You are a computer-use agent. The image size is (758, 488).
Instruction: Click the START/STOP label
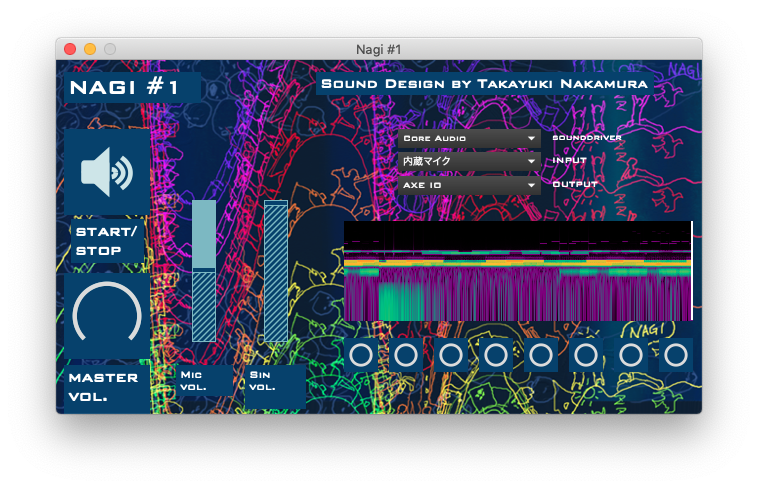pos(107,241)
